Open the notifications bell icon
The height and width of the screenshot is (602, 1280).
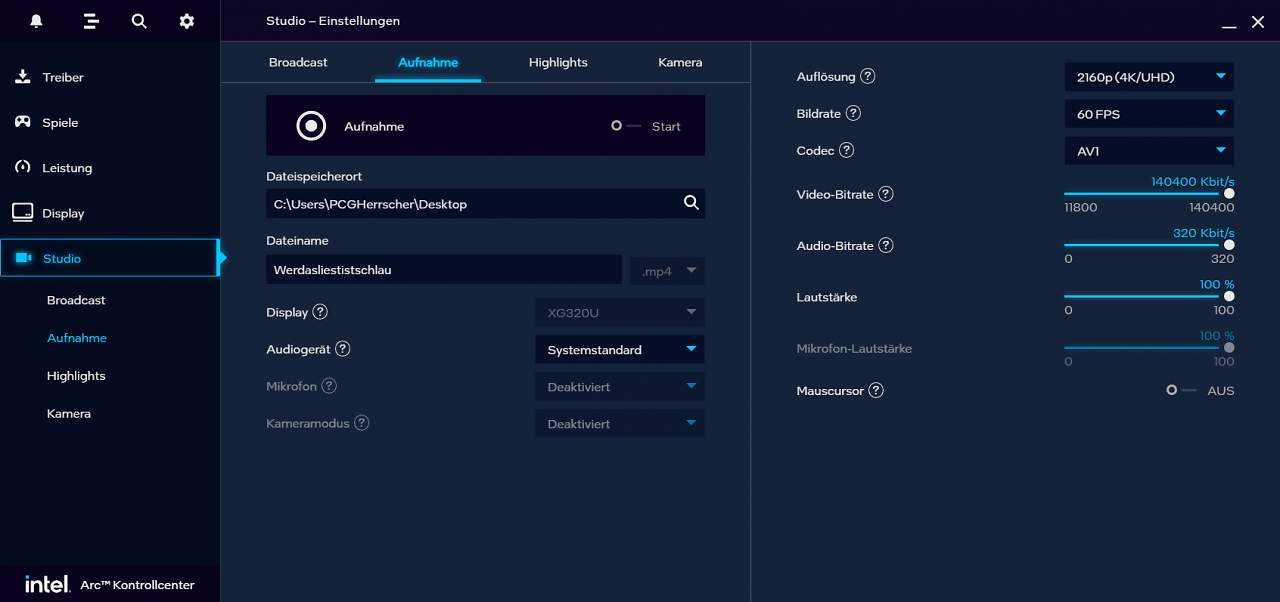(37, 21)
